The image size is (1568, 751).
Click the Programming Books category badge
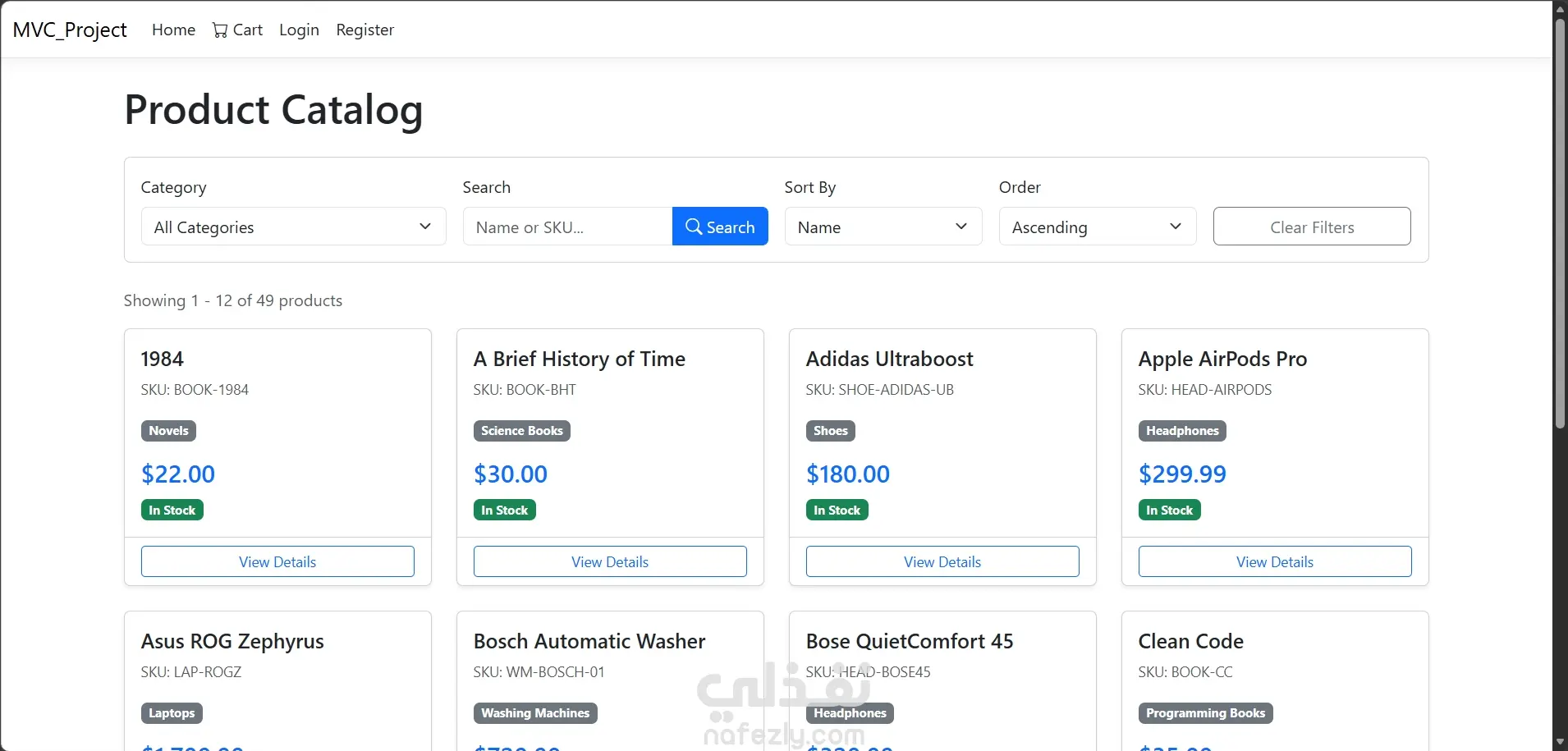(1206, 713)
